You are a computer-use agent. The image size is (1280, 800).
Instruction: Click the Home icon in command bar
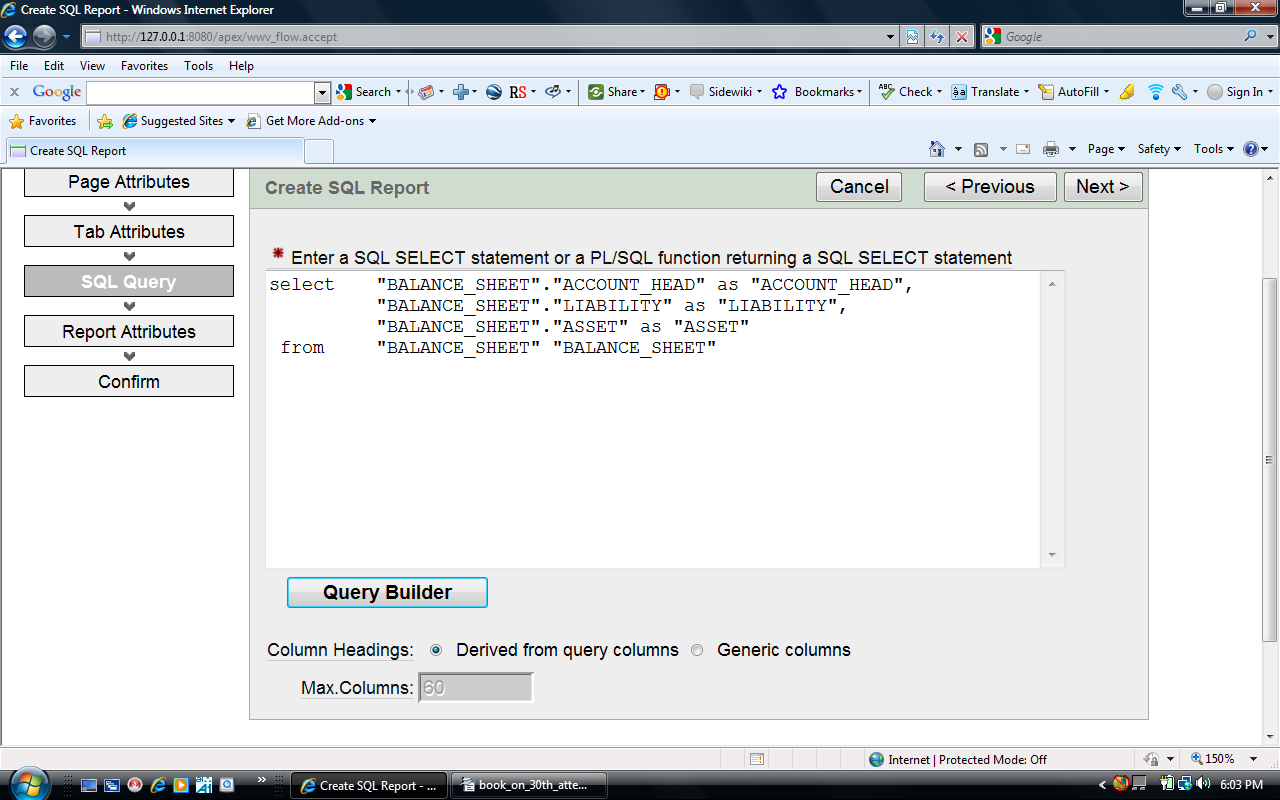(x=937, y=149)
